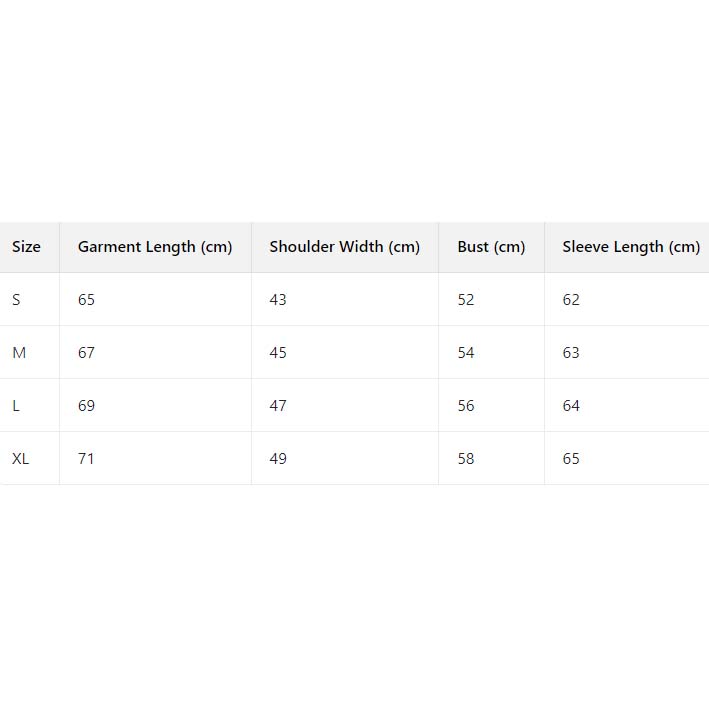
Task: Select shoulder width 49 in XL row
Action: click(x=278, y=459)
